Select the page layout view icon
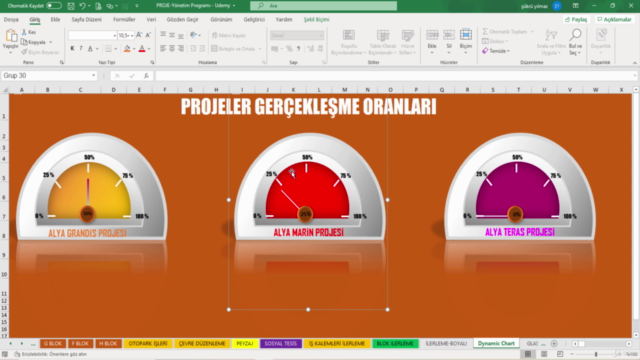 pos(544,354)
